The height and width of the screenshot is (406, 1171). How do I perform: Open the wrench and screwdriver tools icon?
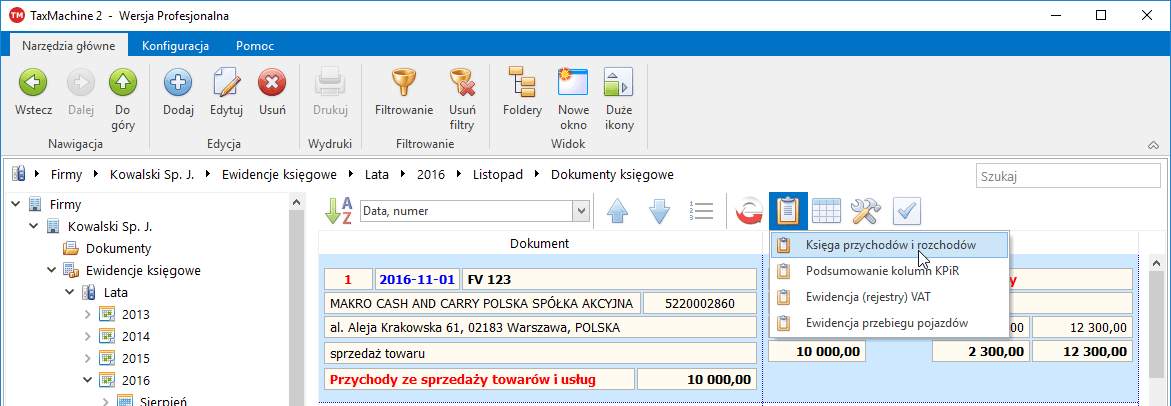pos(866,211)
